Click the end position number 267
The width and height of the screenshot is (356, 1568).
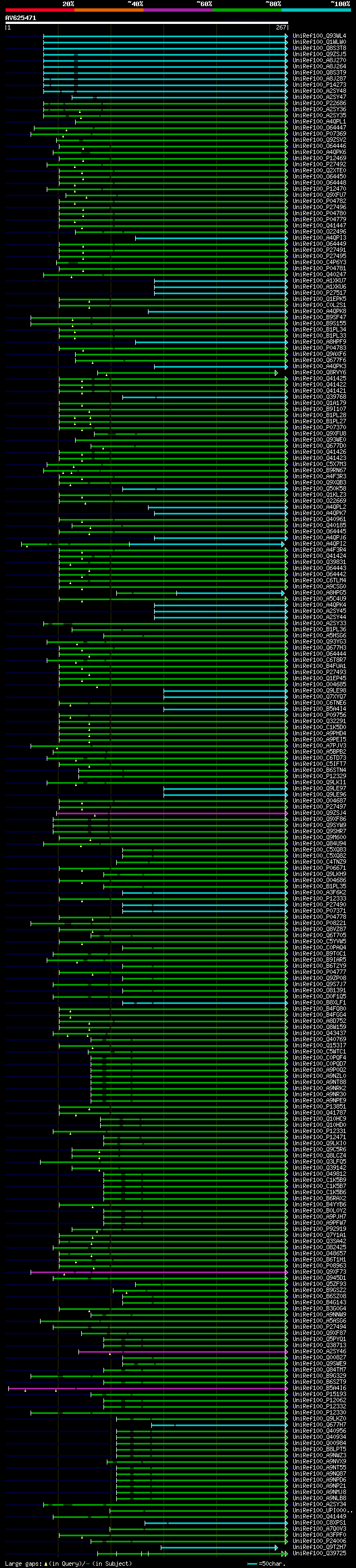click(x=280, y=28)
